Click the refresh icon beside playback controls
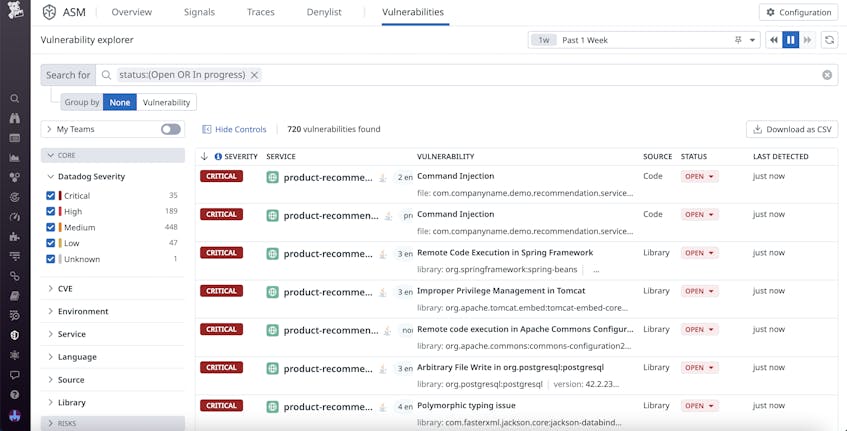Screen dimensions: 847x431 click(829, 40)
